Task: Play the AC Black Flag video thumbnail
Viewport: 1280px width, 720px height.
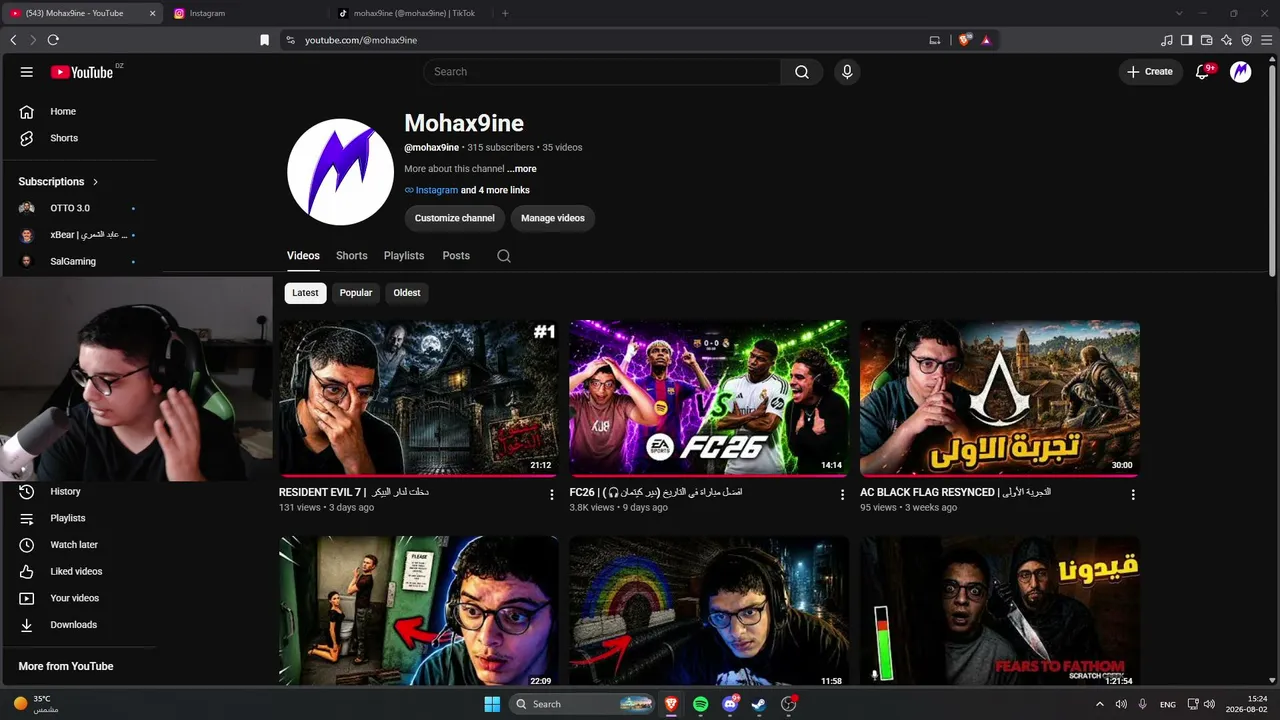Action: coord(1000,398)
